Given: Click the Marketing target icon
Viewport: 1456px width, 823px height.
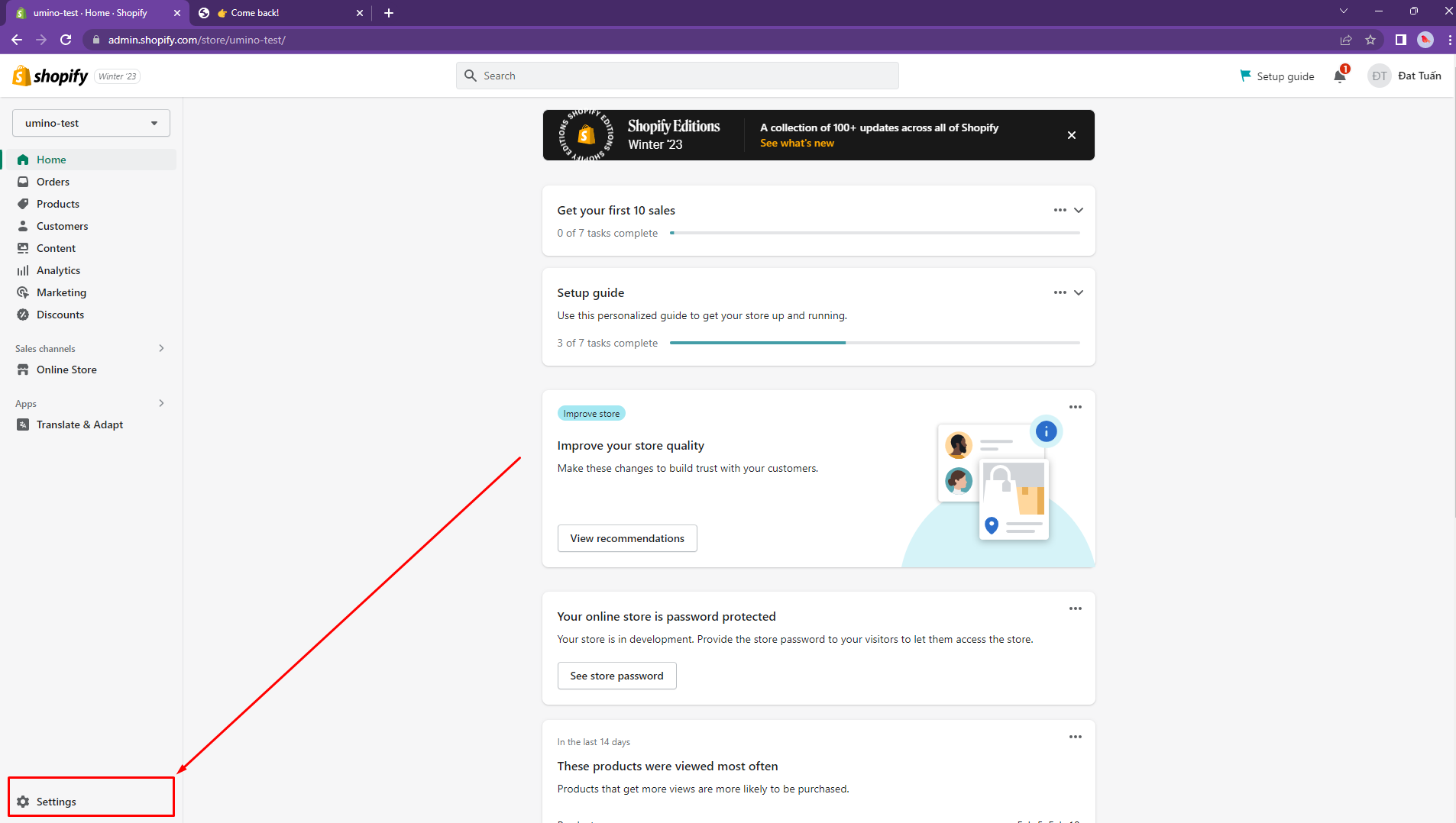Looking at the screenshot, I should pos(23,292).
